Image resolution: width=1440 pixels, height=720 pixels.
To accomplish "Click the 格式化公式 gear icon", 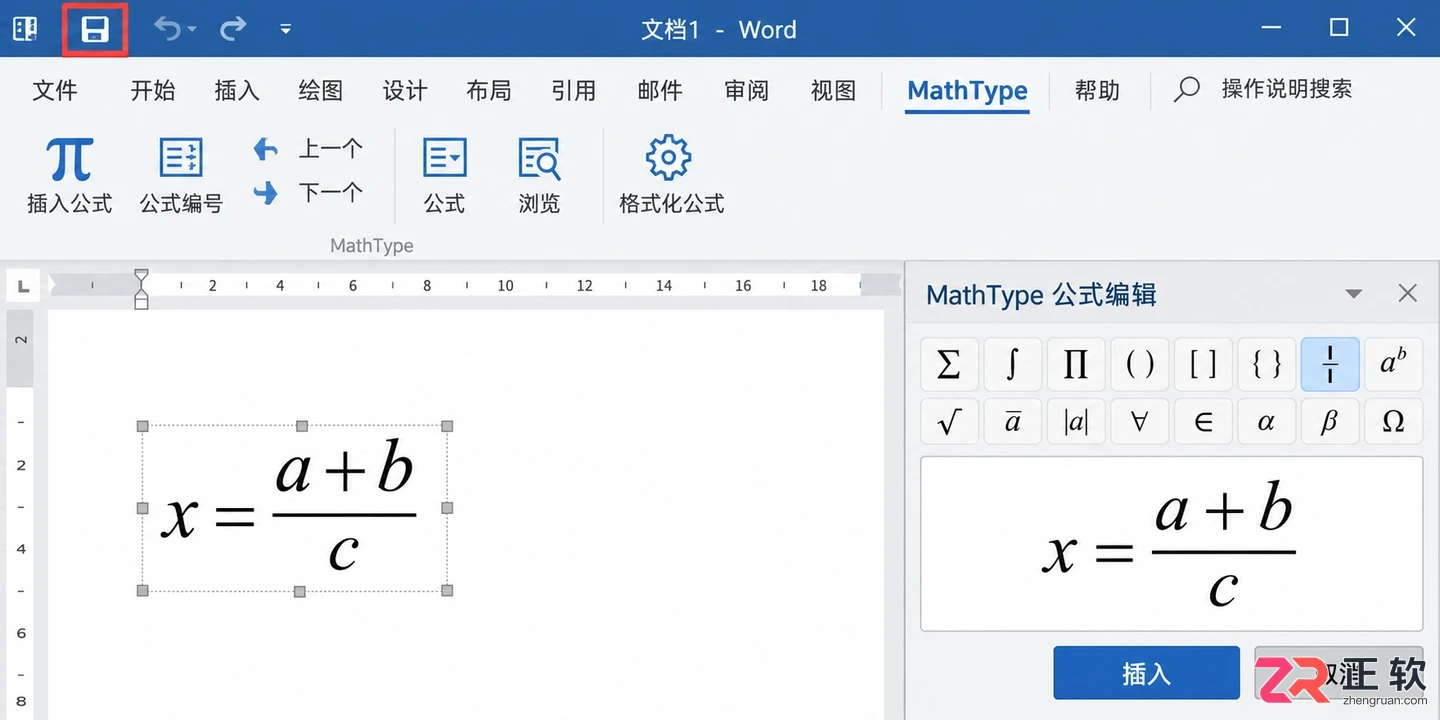I will (669, 158).
